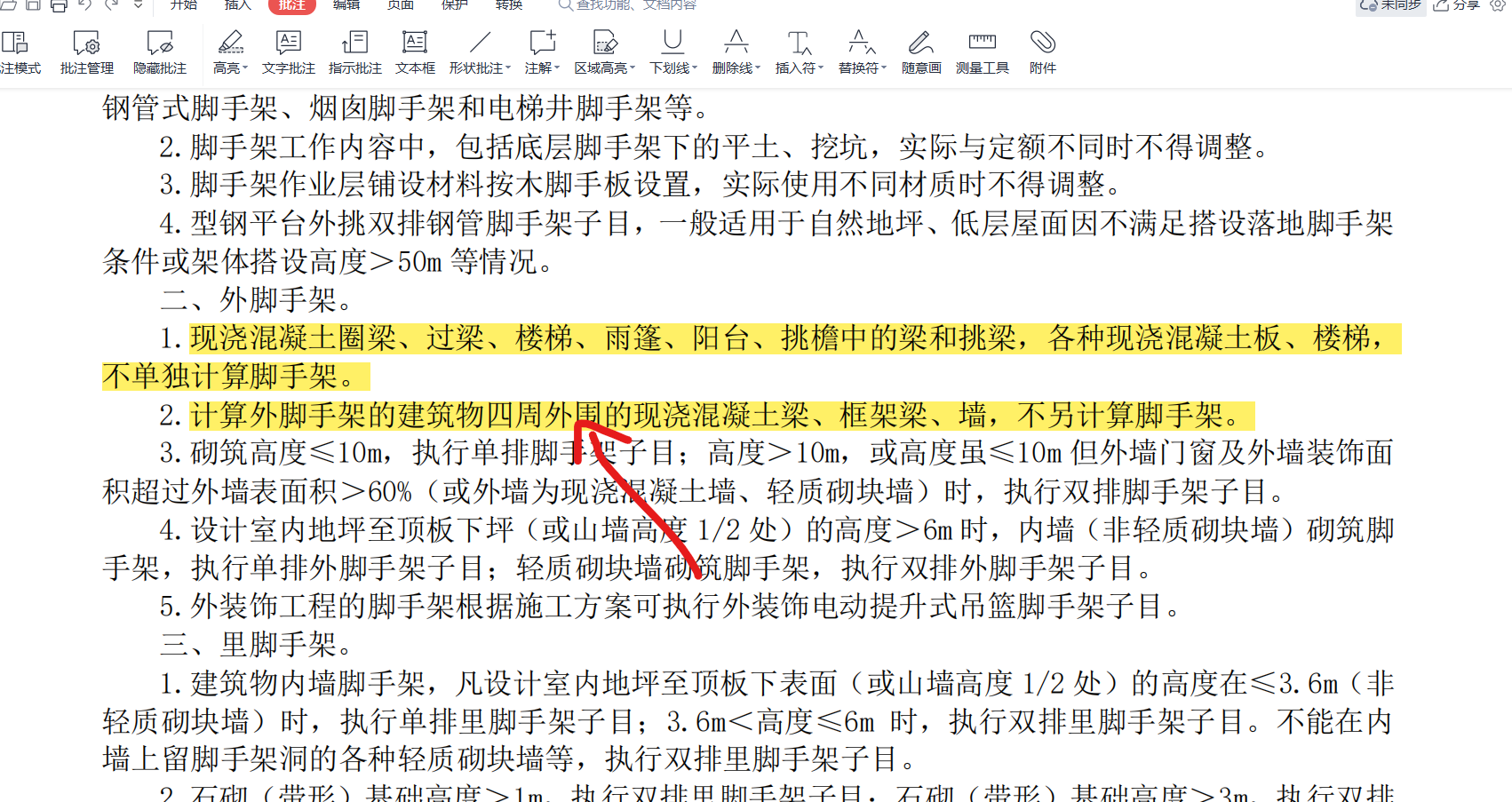The image size is (1512, 802).
Task: Add a 注解 note comment icon
Action: (542, 42)
